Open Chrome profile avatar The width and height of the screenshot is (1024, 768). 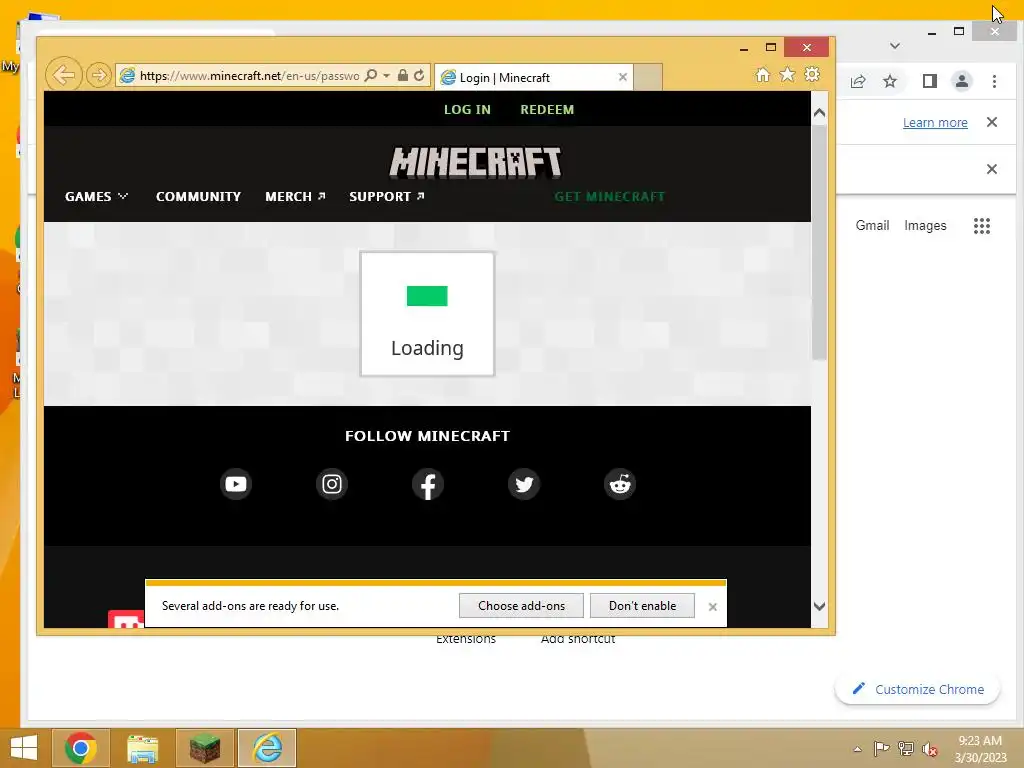tap(962, 81)
